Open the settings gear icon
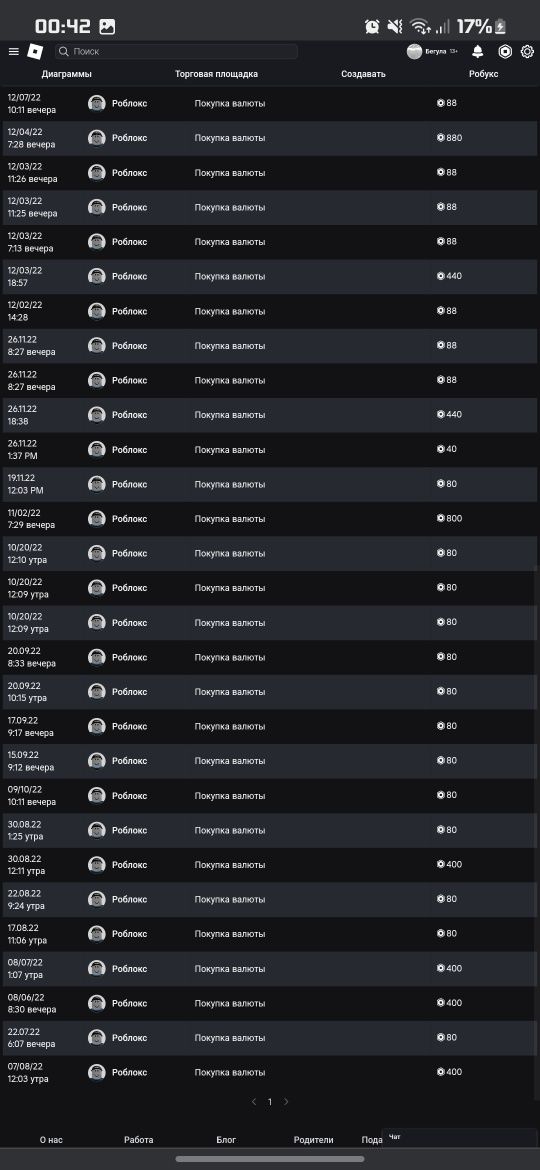 [527, 51]
